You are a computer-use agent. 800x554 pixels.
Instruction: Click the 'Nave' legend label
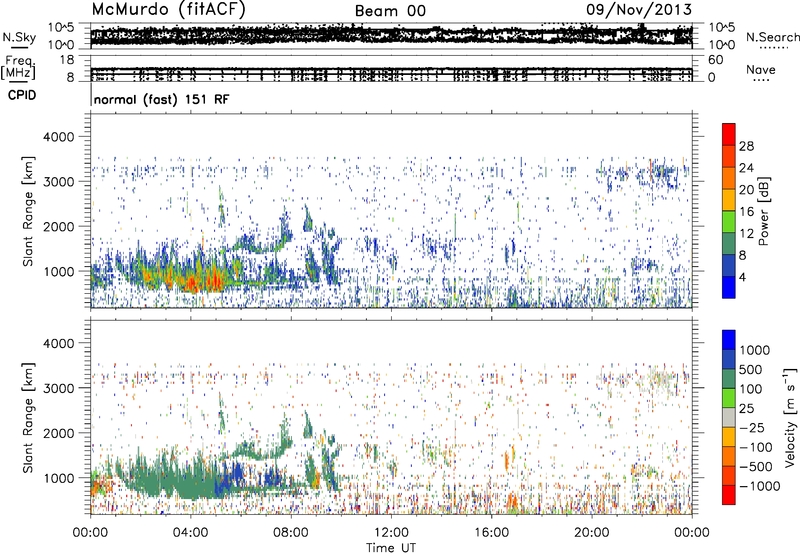(x=760, y=69)
